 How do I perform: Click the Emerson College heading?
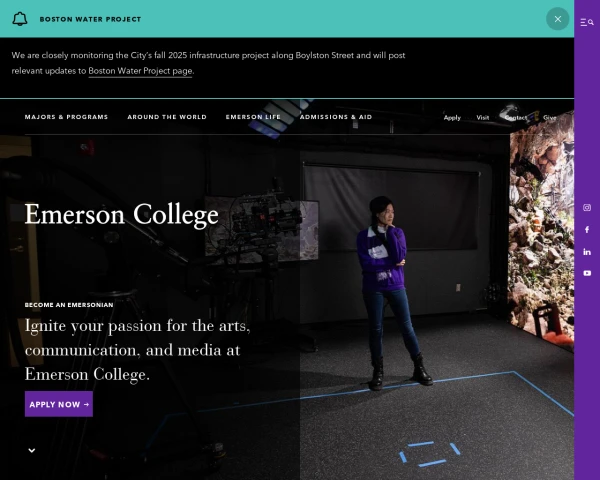[x=121, y=215]
